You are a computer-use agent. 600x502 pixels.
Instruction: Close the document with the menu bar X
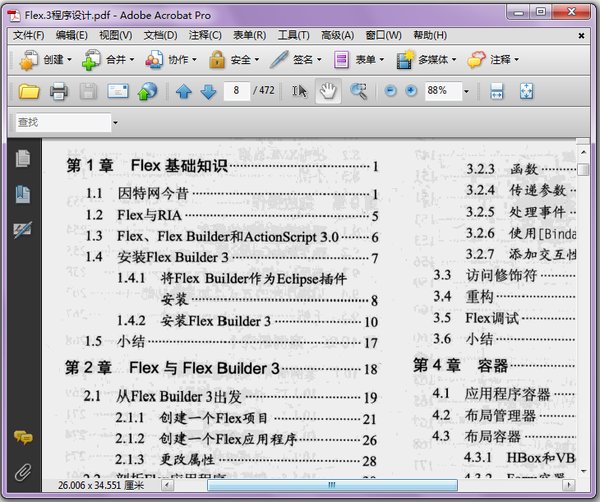[x=581, y=36]
